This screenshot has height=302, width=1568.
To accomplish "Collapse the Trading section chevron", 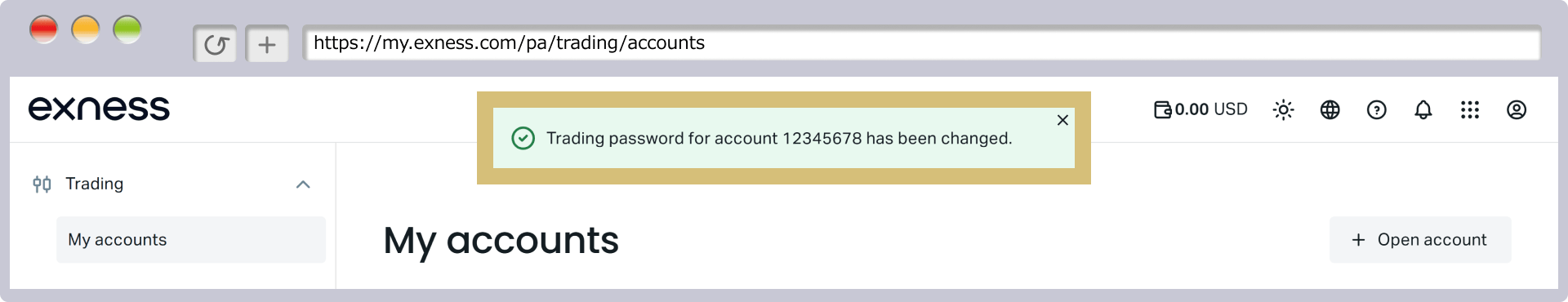I will [x=303, y=184].
